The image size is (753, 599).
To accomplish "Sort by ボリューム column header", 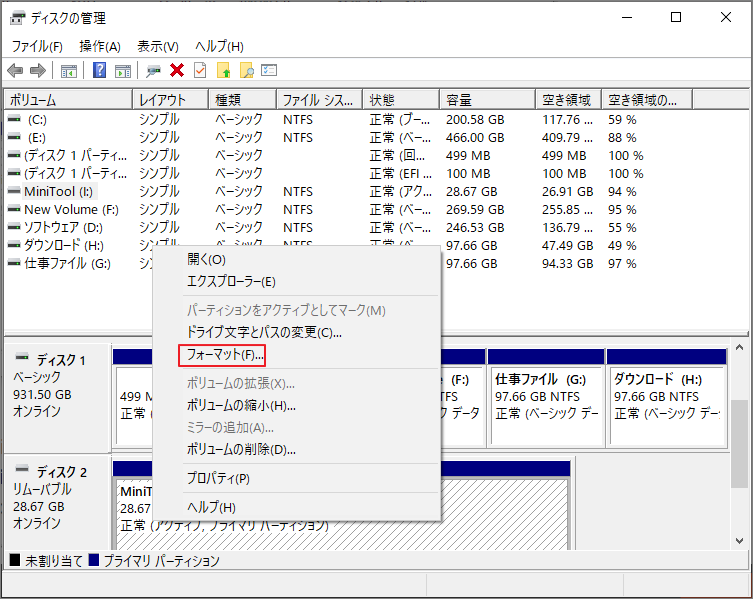I will pos(68,100).
